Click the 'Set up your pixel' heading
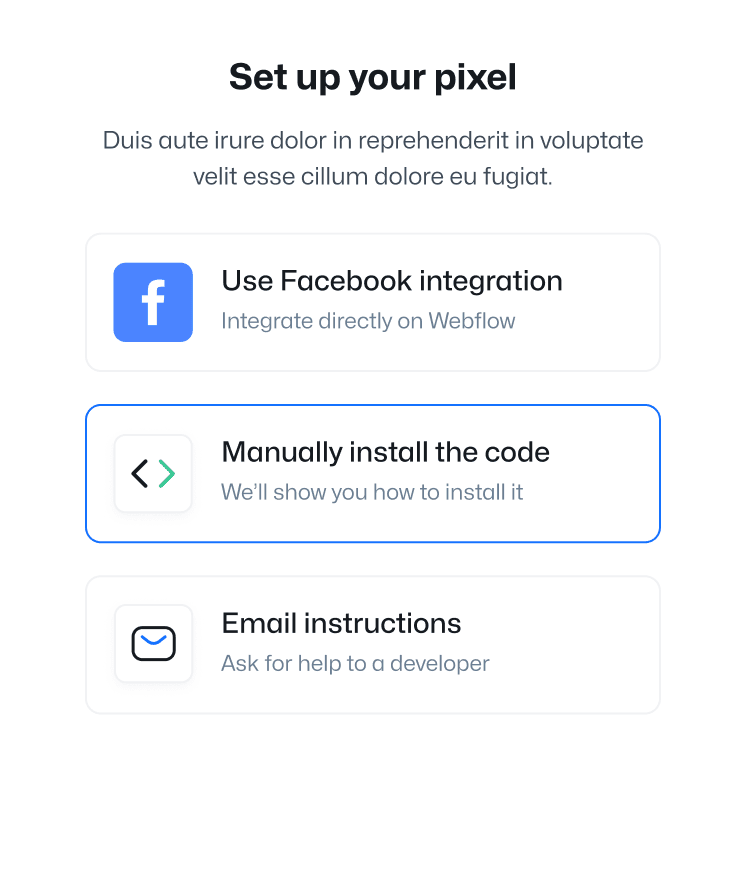This screenshot has width=746, height=894. (x=372, y=76)
